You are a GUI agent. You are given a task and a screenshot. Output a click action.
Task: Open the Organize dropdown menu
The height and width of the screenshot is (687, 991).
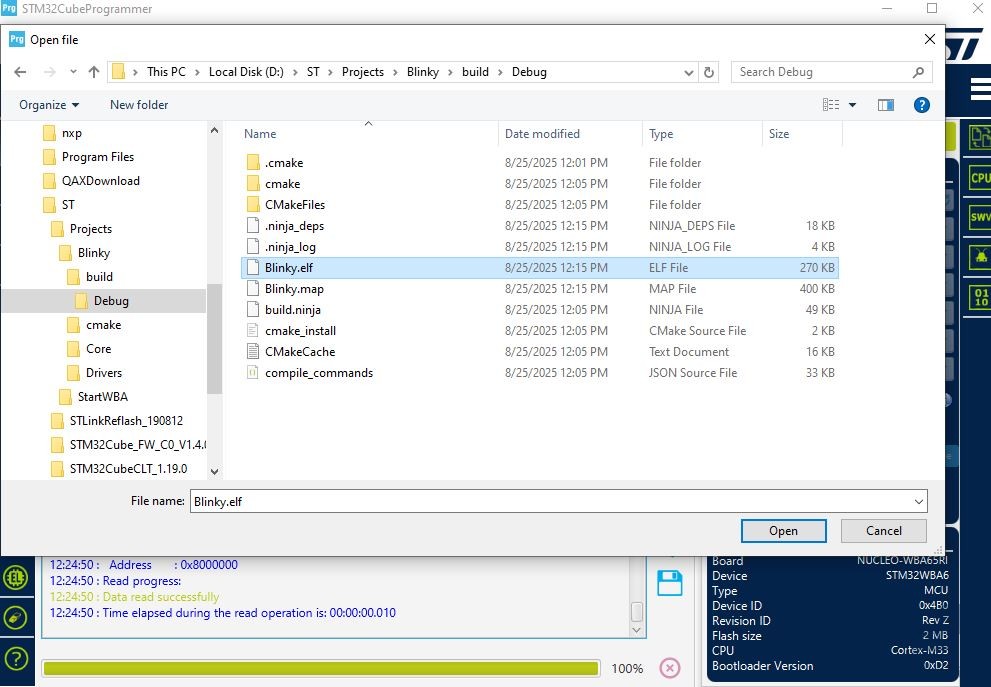(49, 105)
